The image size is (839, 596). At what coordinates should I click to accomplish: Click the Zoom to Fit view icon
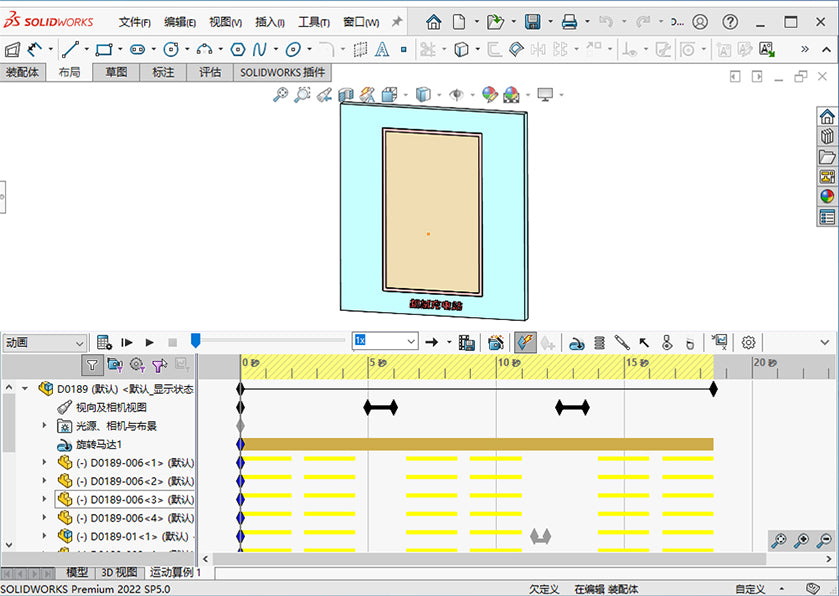tap(280, 95)
